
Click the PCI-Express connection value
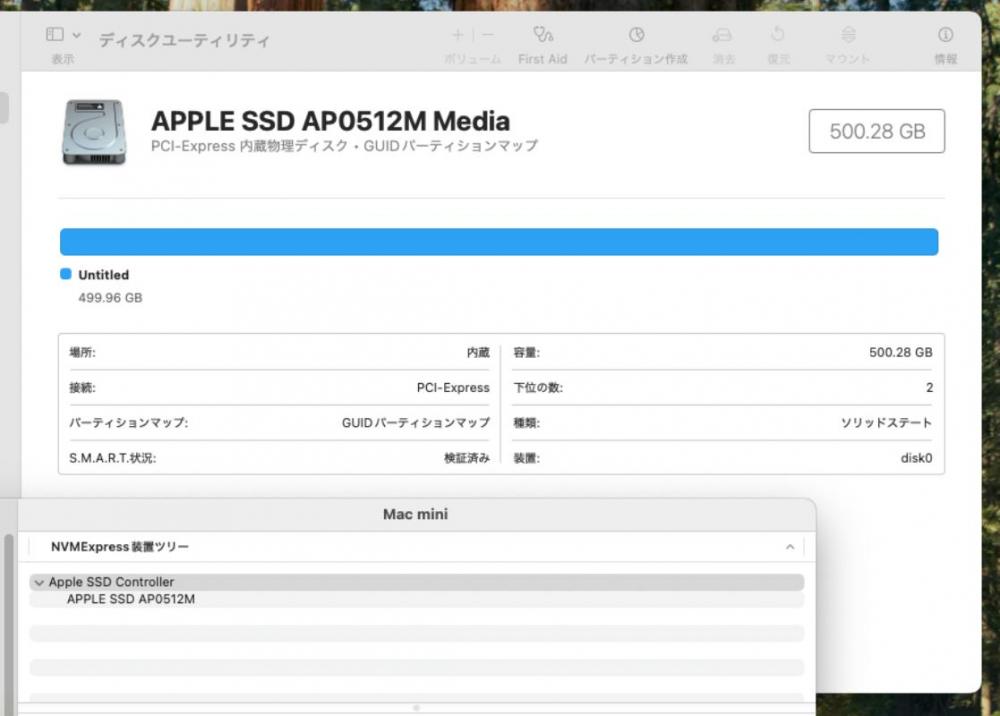click(453, 388)
